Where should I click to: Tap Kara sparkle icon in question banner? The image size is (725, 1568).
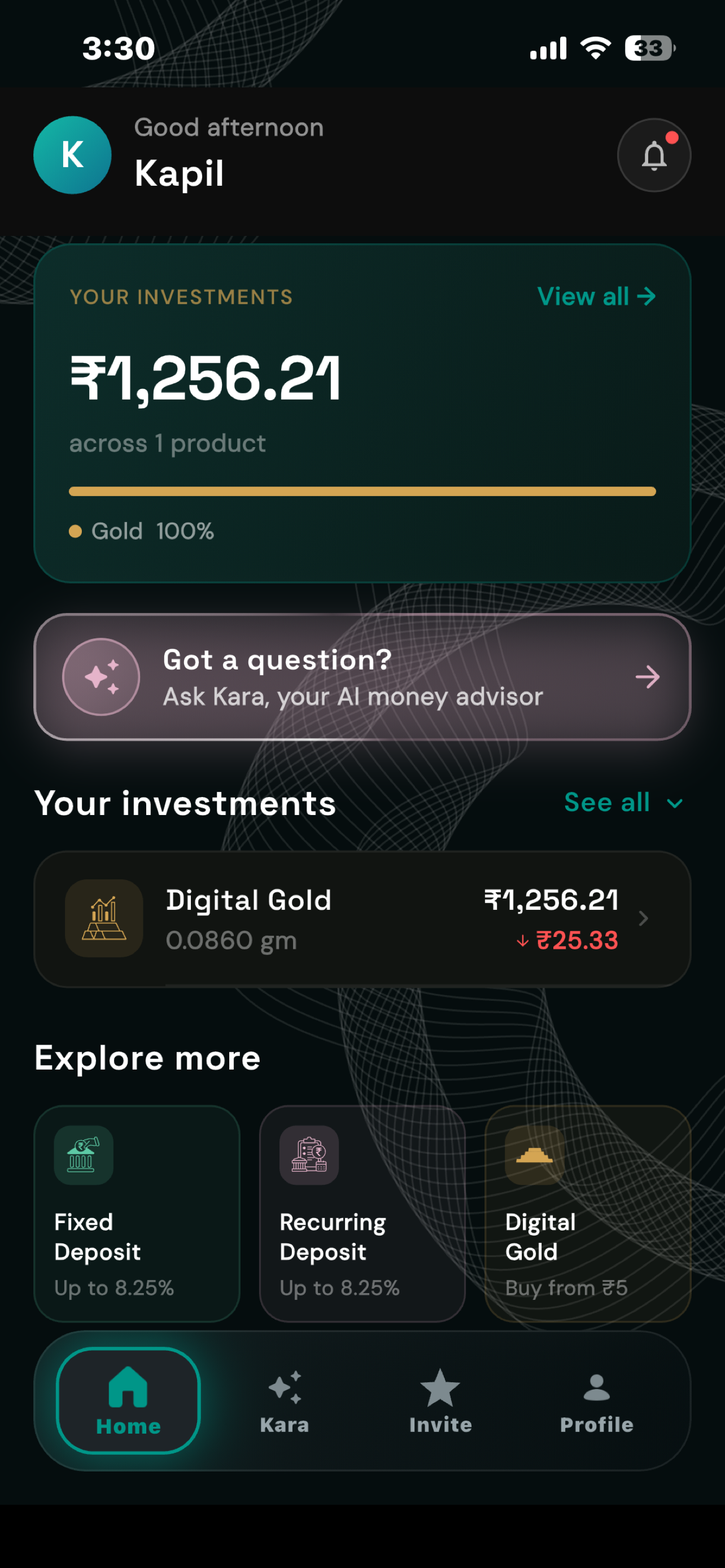pyautogui.click(x=101, y=677)
